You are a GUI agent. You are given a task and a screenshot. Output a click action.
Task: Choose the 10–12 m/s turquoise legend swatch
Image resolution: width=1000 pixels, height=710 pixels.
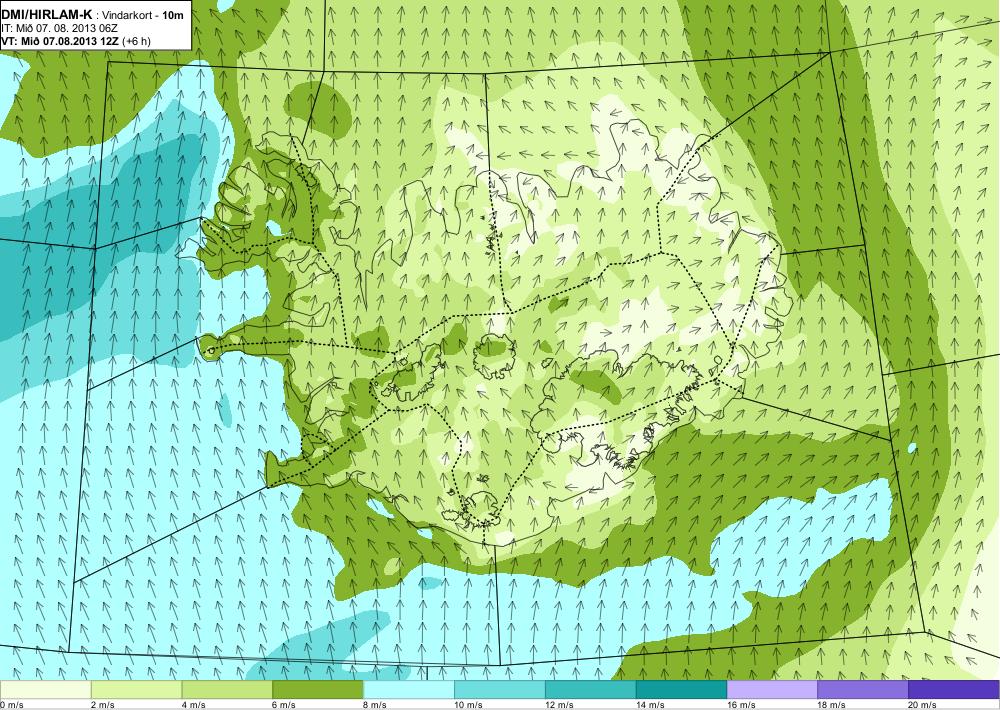click(x=499, y=690)
